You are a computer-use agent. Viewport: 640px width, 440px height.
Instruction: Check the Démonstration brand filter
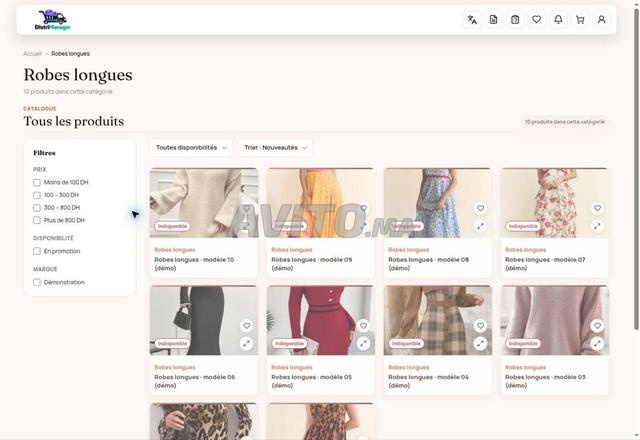pos(37,282)
